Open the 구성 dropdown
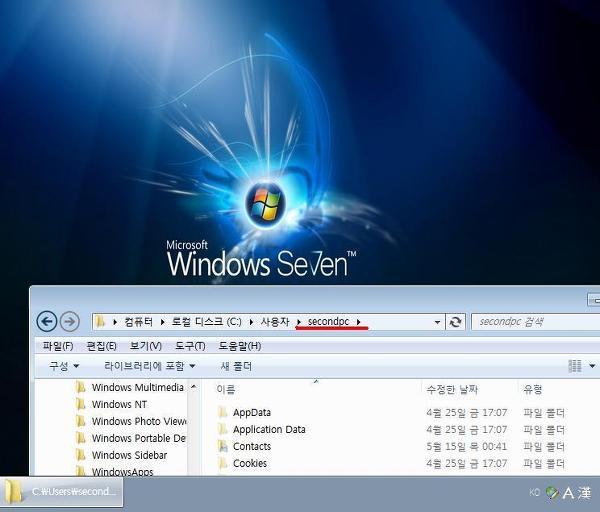 (64, 366)
